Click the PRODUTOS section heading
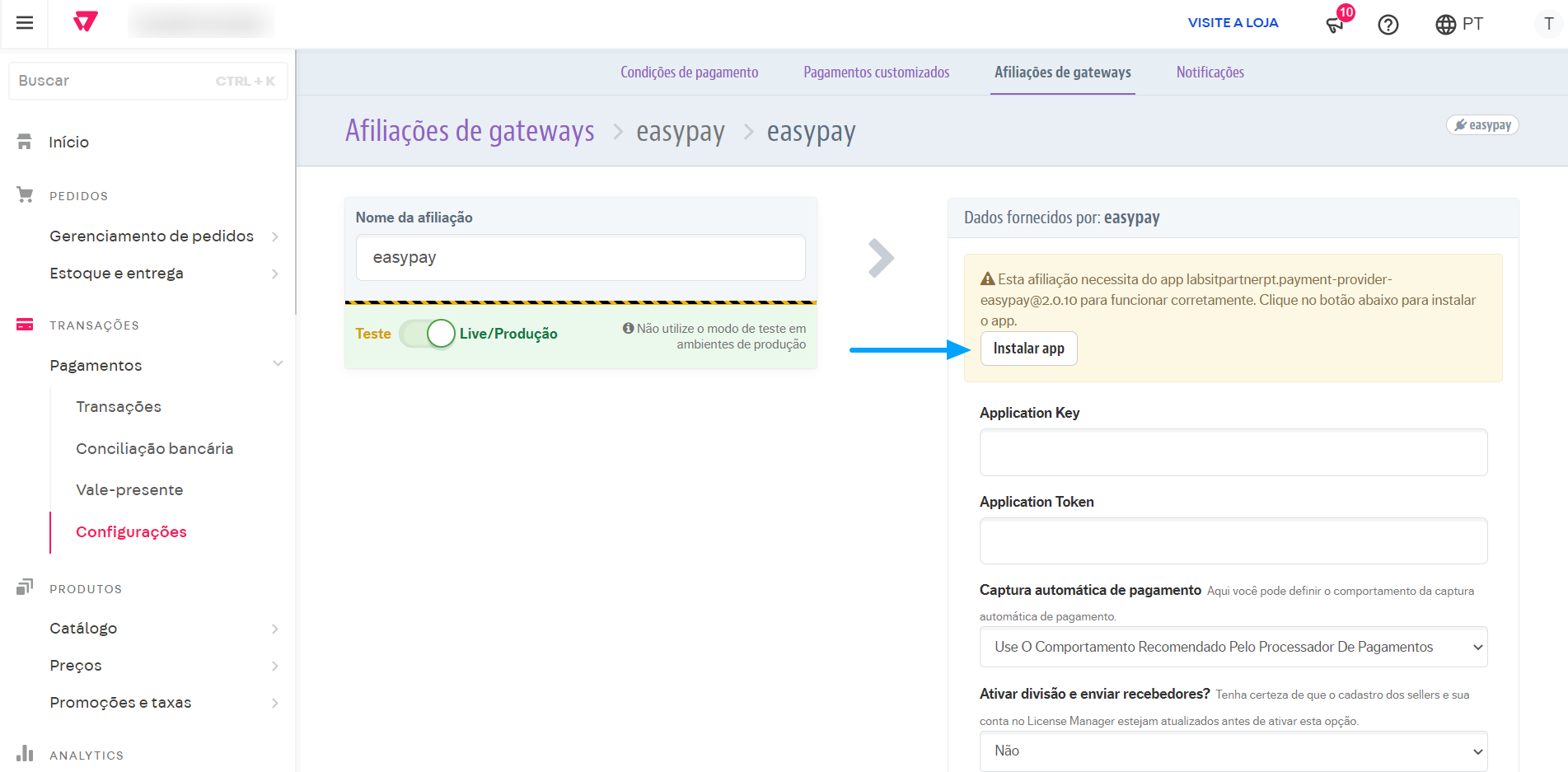This screenshot has height=772, width=1568. [86, 589]
